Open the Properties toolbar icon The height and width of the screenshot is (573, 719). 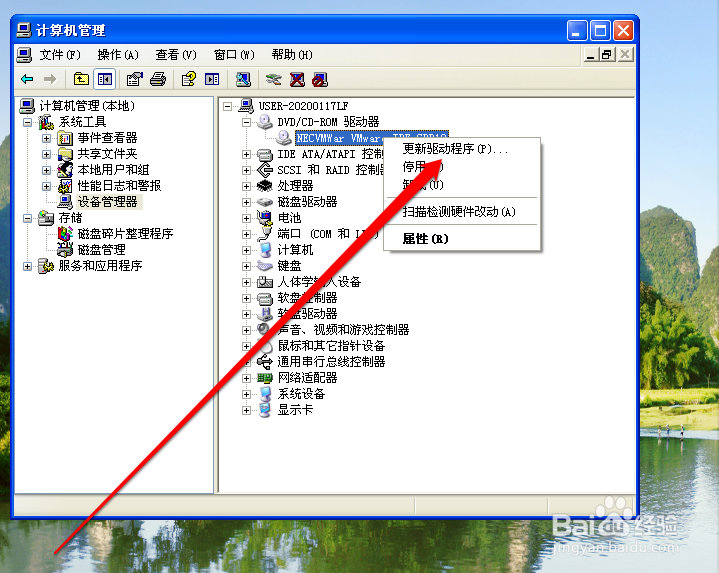point(134,79)
